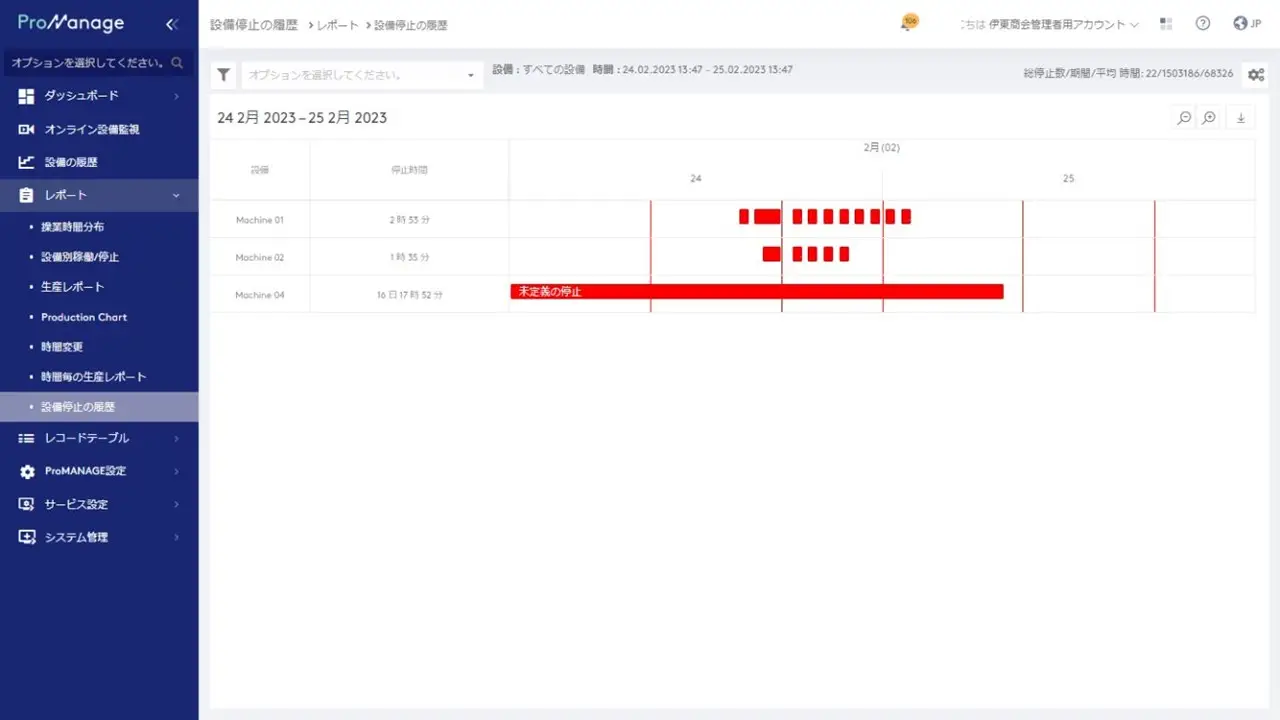Click the 設備の履歴 chart icon
This screenshot has height=720, width=1280.
tap(27, 162)
